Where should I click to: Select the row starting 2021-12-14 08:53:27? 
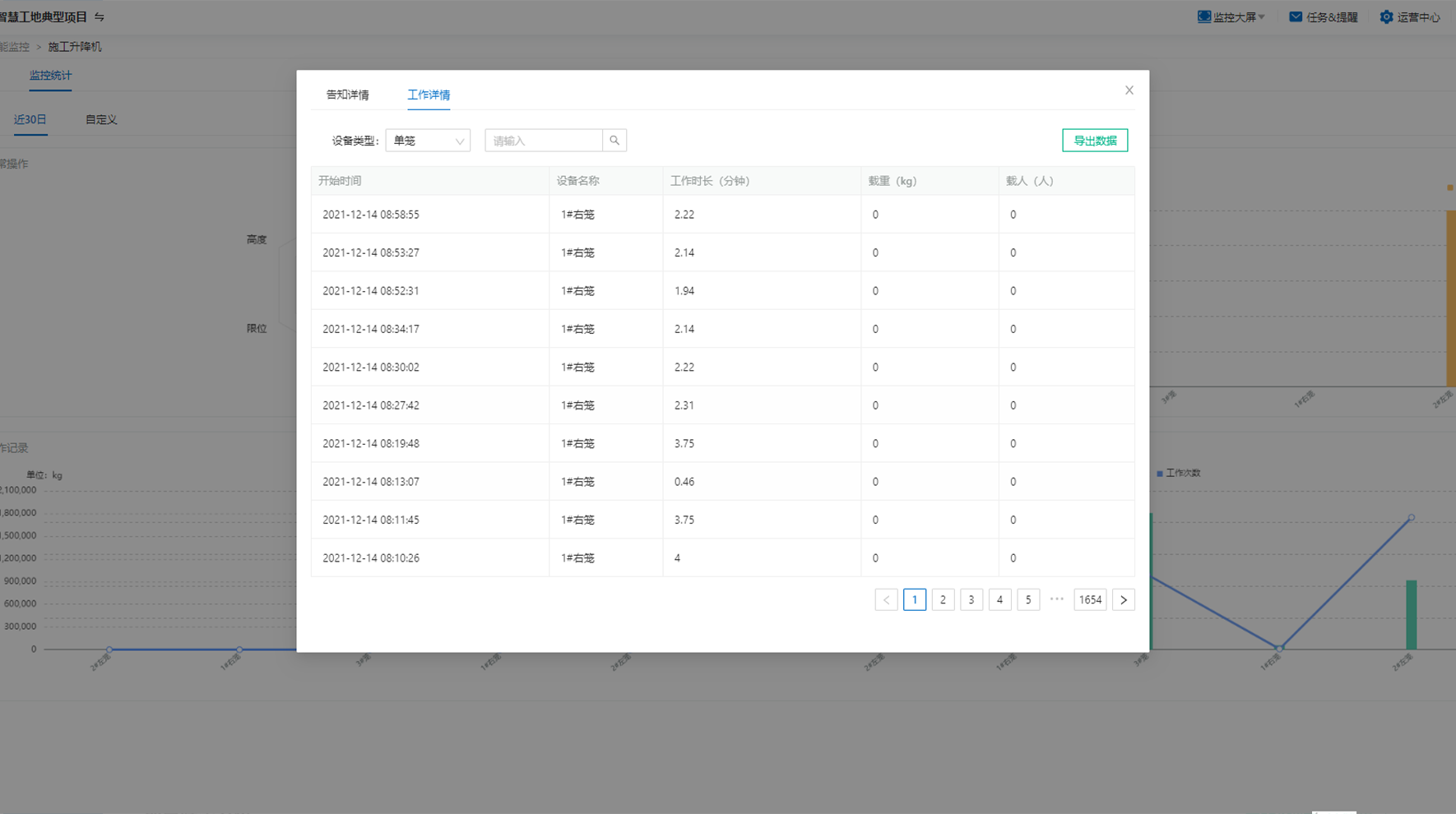723,252
